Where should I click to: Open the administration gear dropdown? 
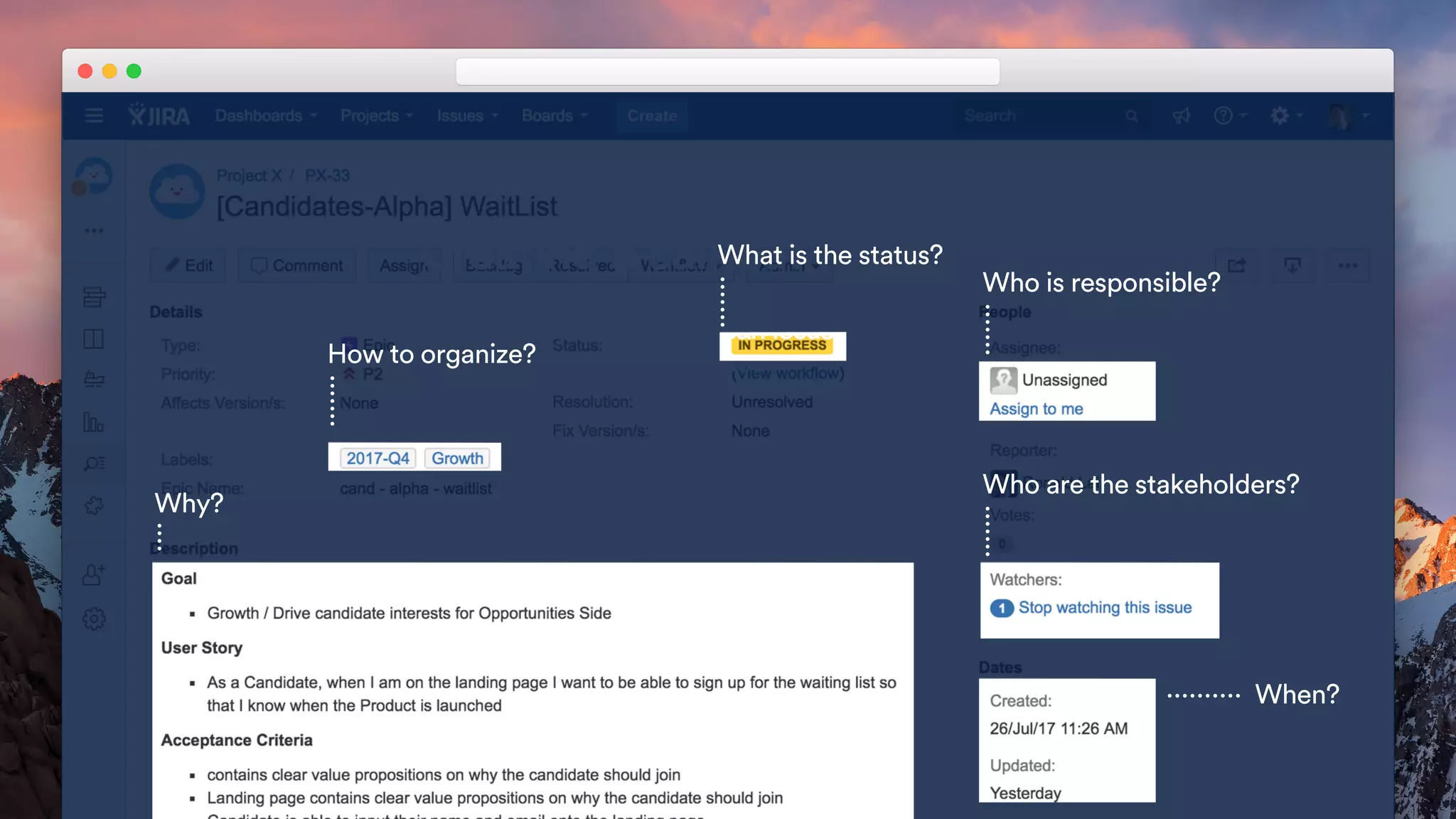(1286, 115)
